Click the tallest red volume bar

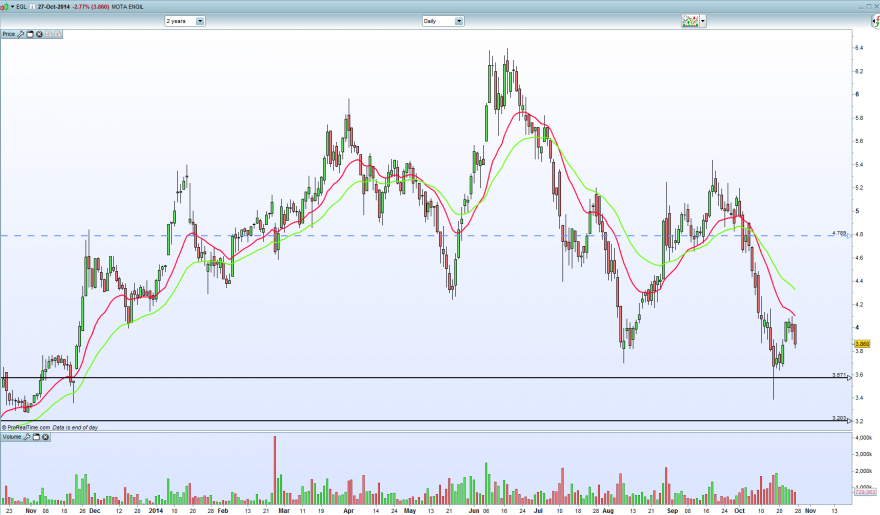275,470
